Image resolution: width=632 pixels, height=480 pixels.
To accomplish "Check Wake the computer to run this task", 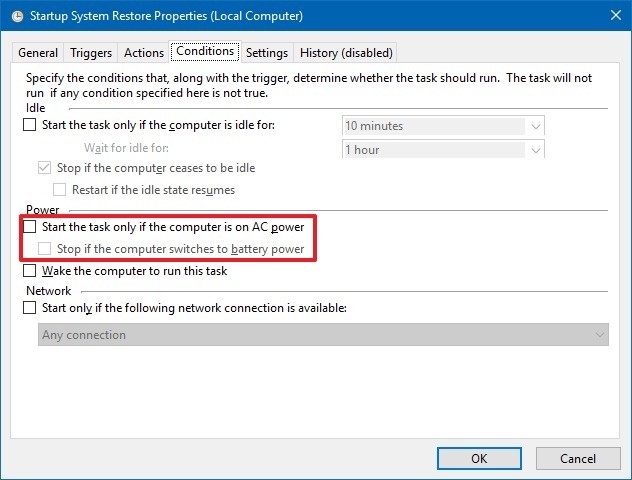I will 29,270.
